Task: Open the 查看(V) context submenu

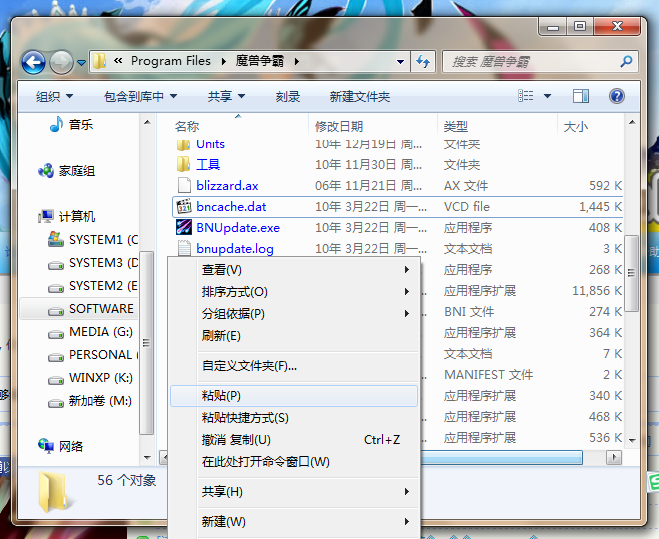Action: click(294, 270)
